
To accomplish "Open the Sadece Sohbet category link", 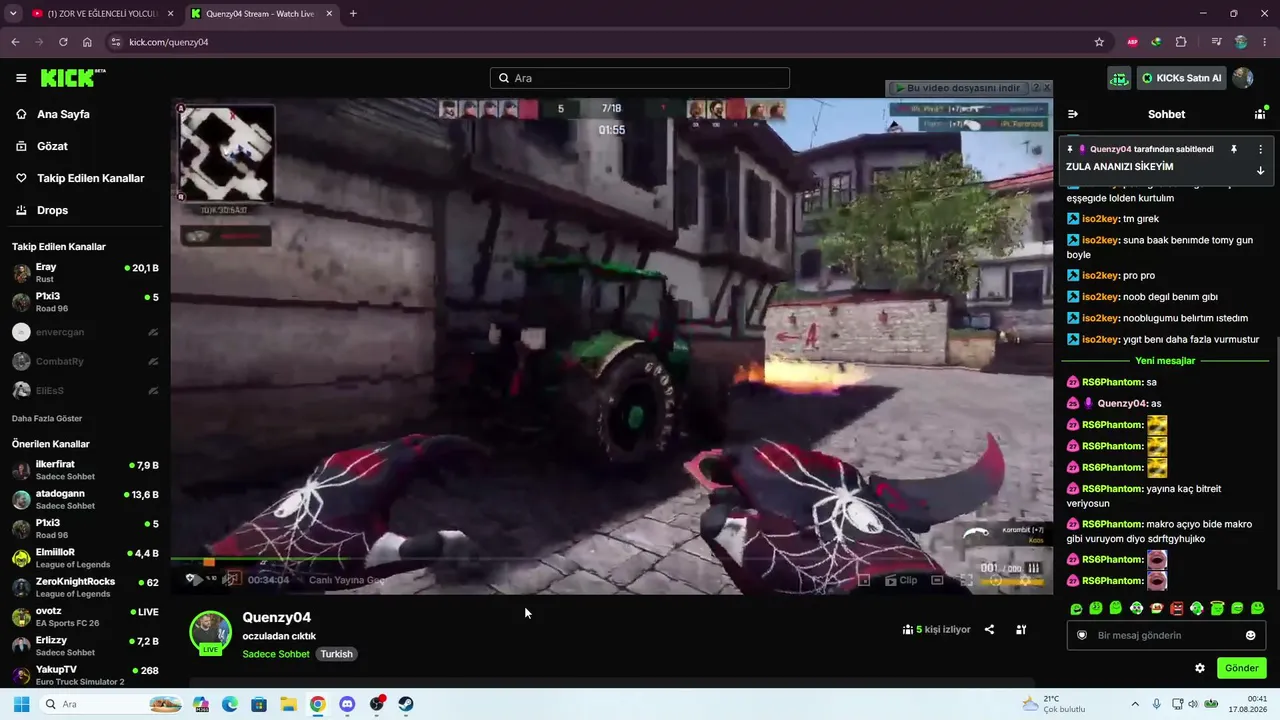I will point(276,654).
